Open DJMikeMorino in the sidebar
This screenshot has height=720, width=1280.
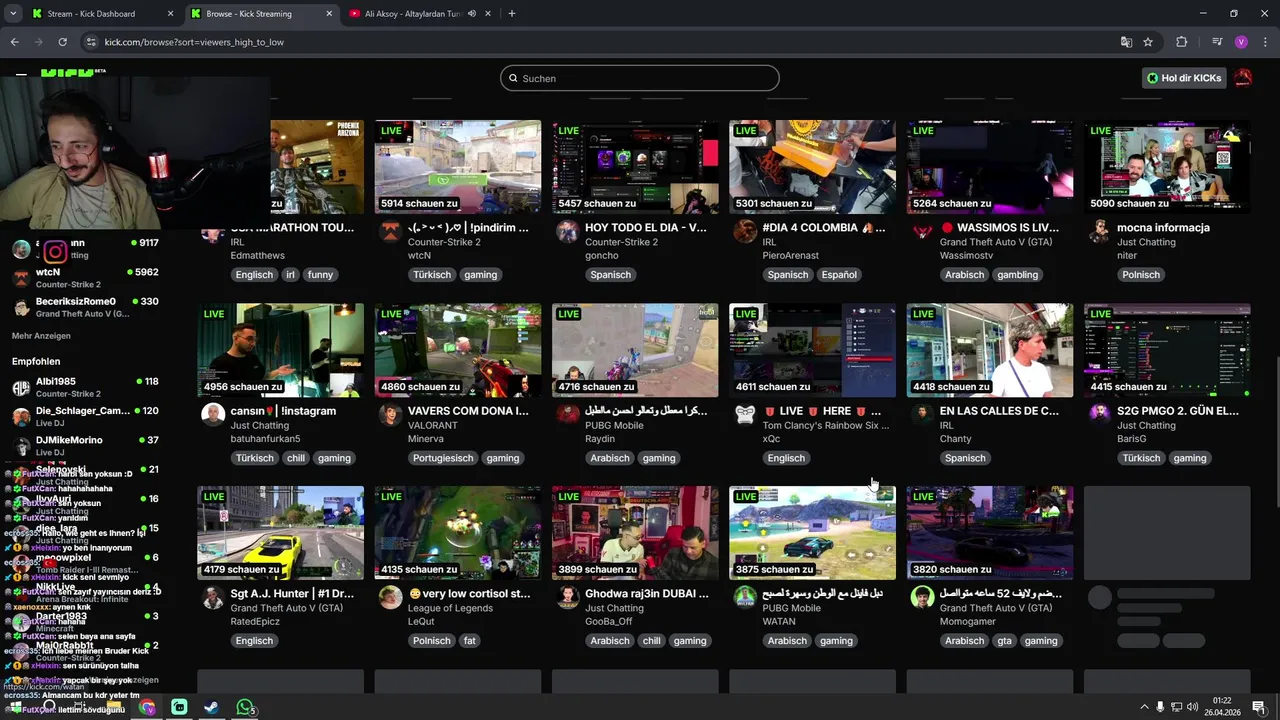point(85,446)
